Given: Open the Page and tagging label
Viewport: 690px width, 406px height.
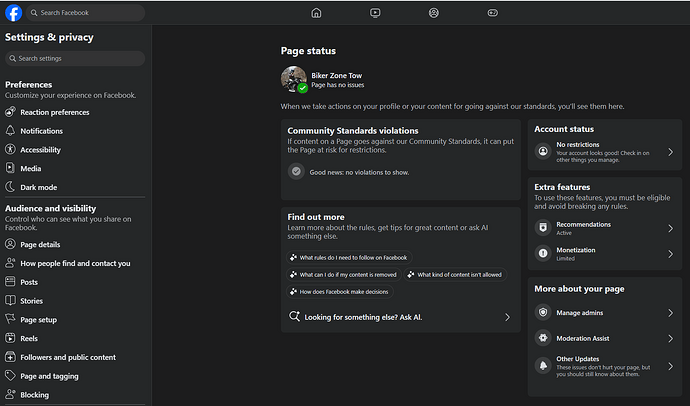Looking at the screenshot, I should coord(49,376).
